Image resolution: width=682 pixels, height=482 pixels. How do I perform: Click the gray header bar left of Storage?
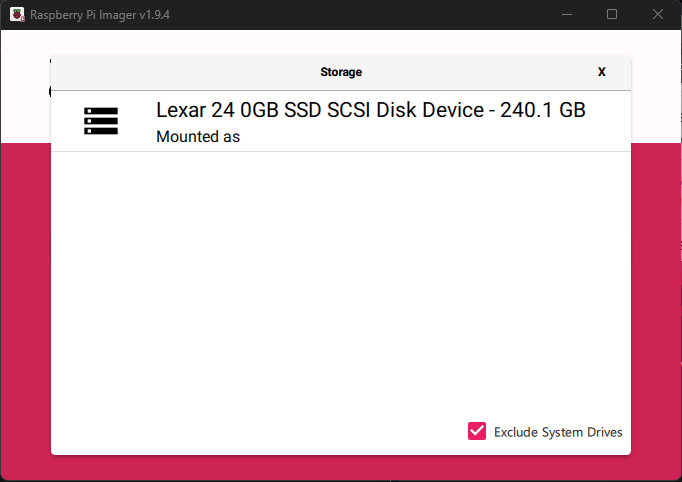click(x=183, y=72)
